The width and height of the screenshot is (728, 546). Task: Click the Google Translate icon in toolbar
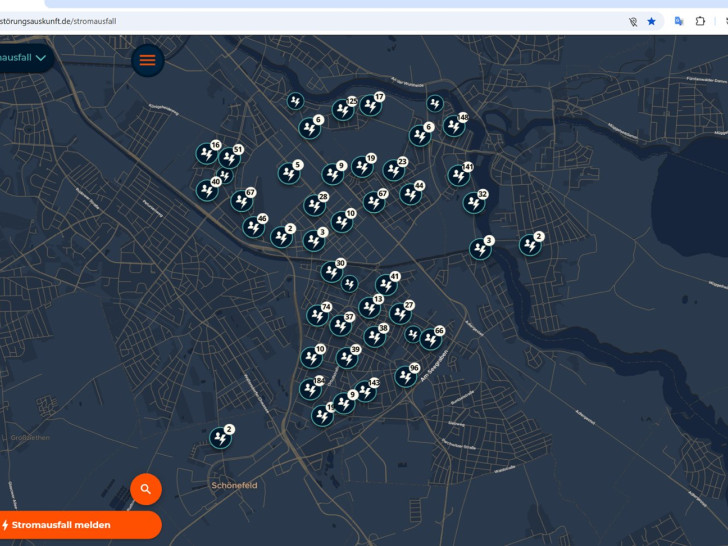click(x=679, y=21)
